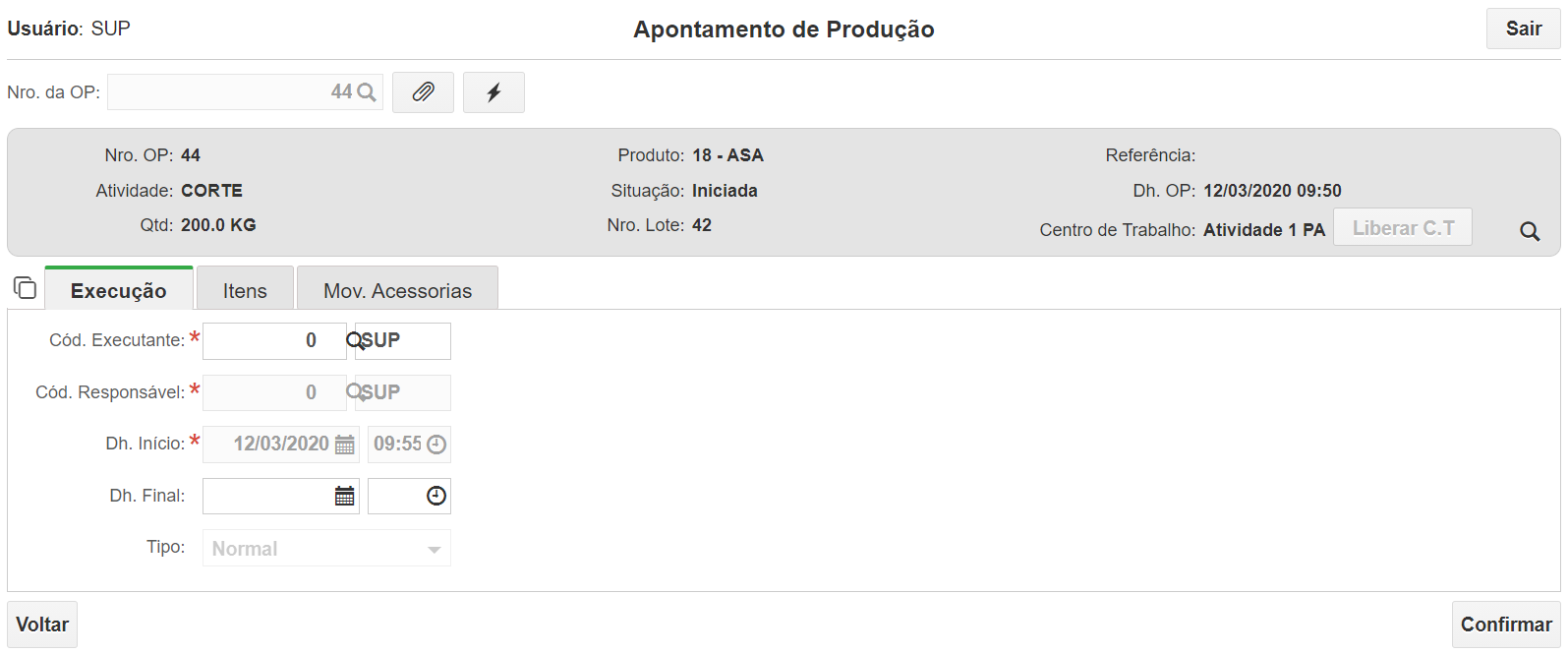Click the Confirmar button
1568x654 pixels.
click(x=1506, y=624)
